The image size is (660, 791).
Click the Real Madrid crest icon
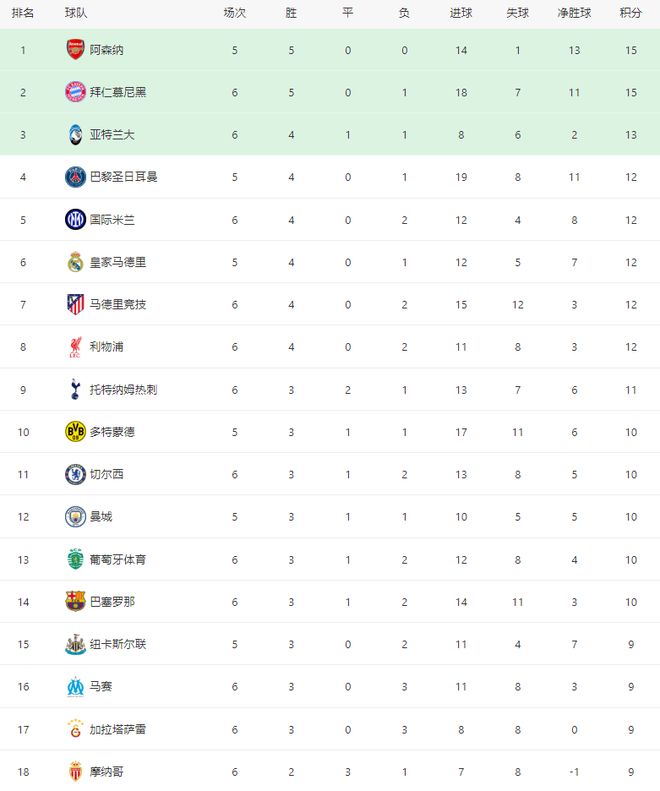75,262
